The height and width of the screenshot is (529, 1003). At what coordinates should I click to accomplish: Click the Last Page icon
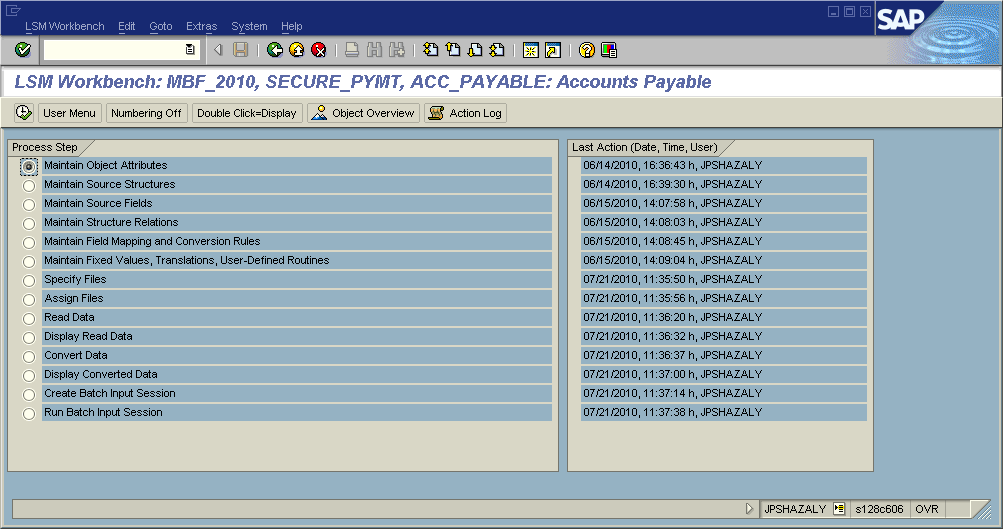(497, 50)
